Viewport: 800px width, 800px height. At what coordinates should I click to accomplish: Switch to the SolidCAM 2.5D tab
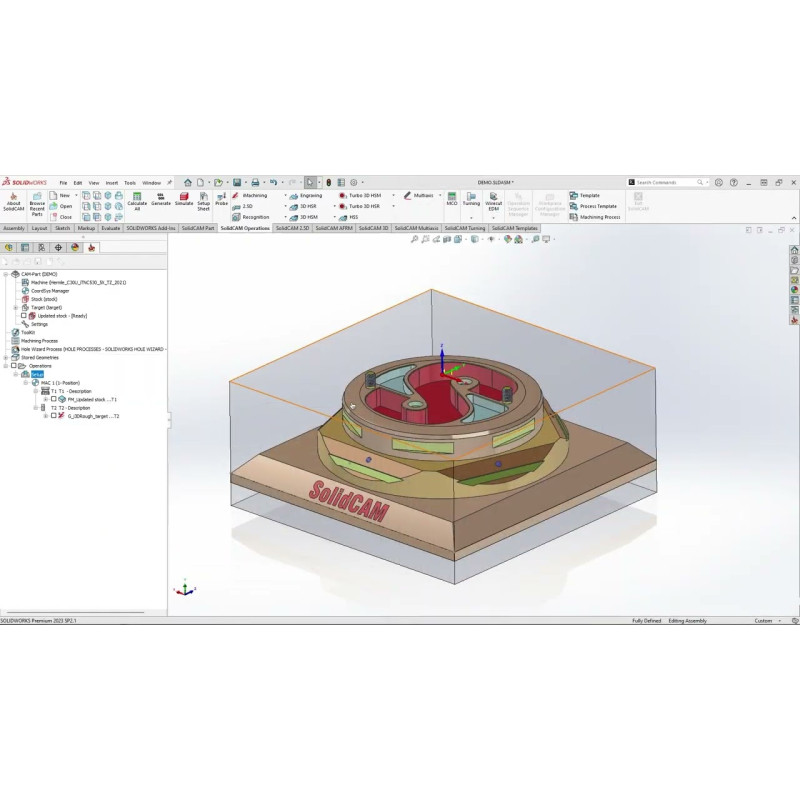pos(292,228)
